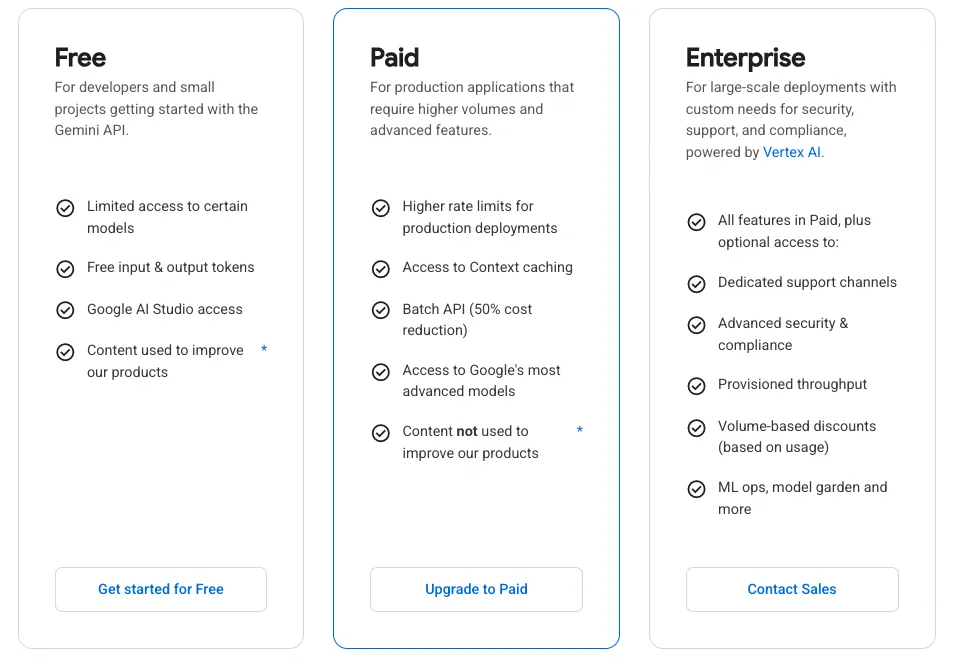
Task: Click the 'Free' plan heading
Action: coord(80,58)
